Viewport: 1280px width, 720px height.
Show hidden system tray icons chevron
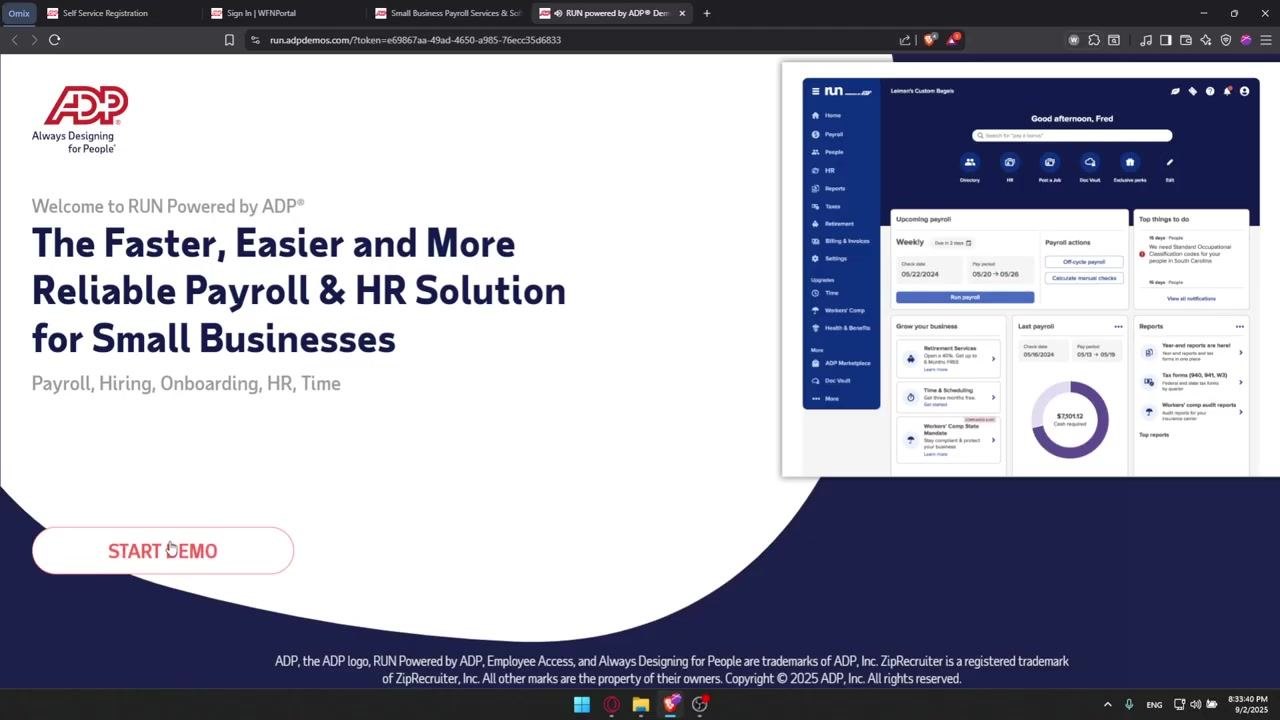(1107, 704)
